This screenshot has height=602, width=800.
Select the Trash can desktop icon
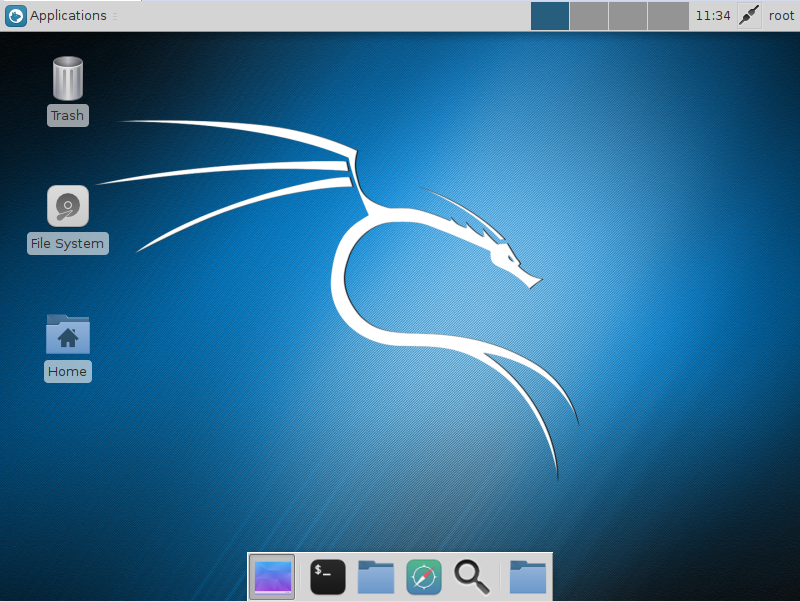pyautogui.click(x=68, y=78)
